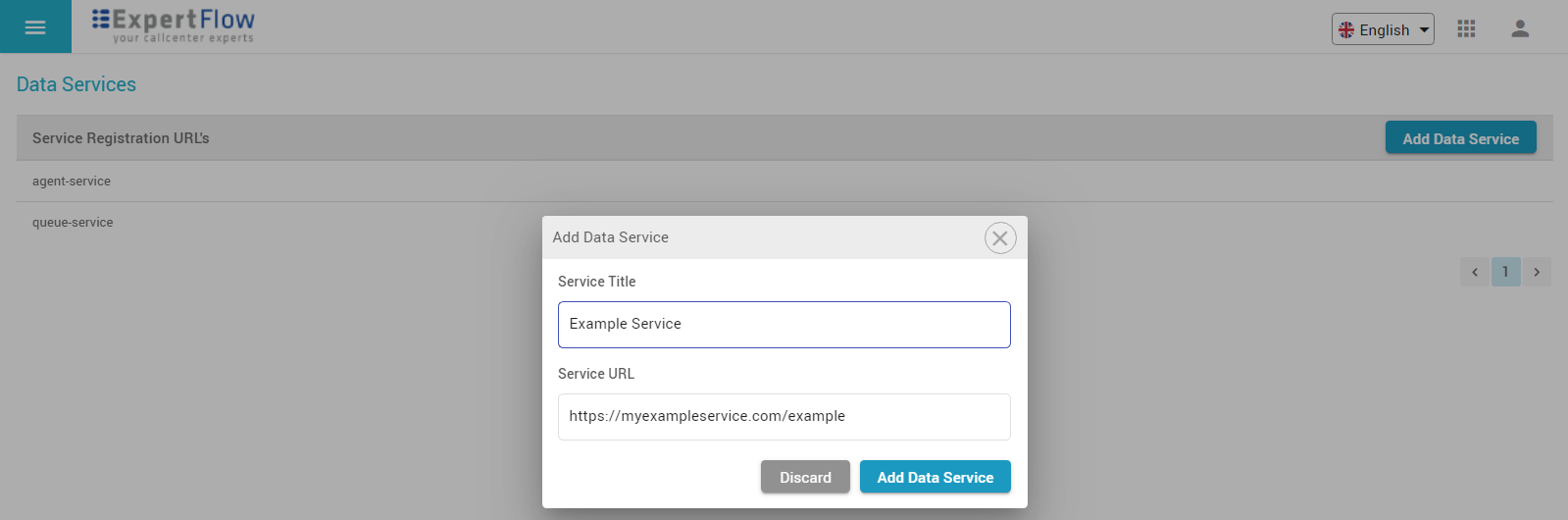Screen dimensions: 1568x520
Task: Click the Service Registration URL's column header
Action: 121,138
